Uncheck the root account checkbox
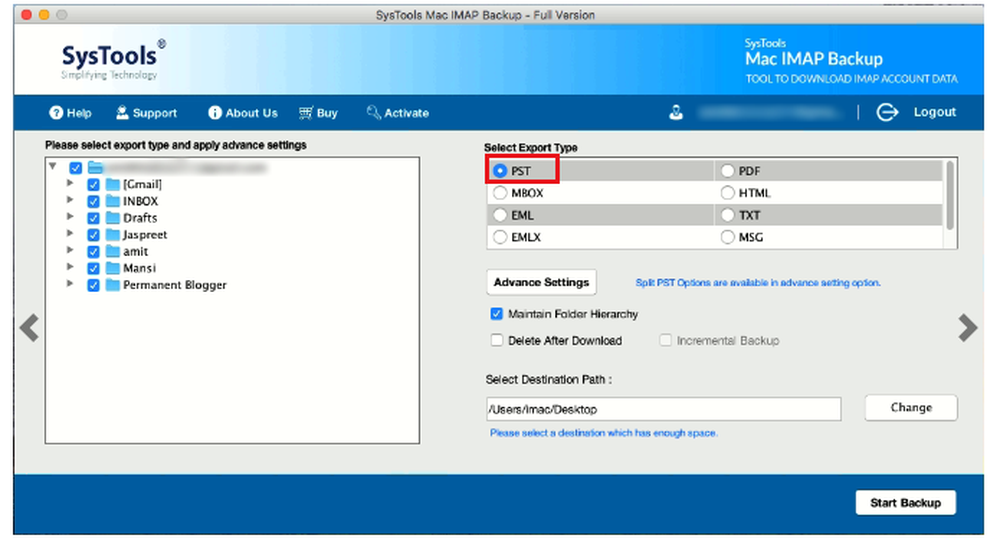 75,168
